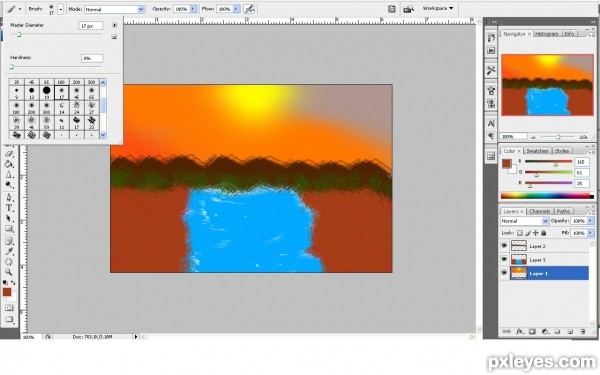Create a new layer

(x=570, y=331)
